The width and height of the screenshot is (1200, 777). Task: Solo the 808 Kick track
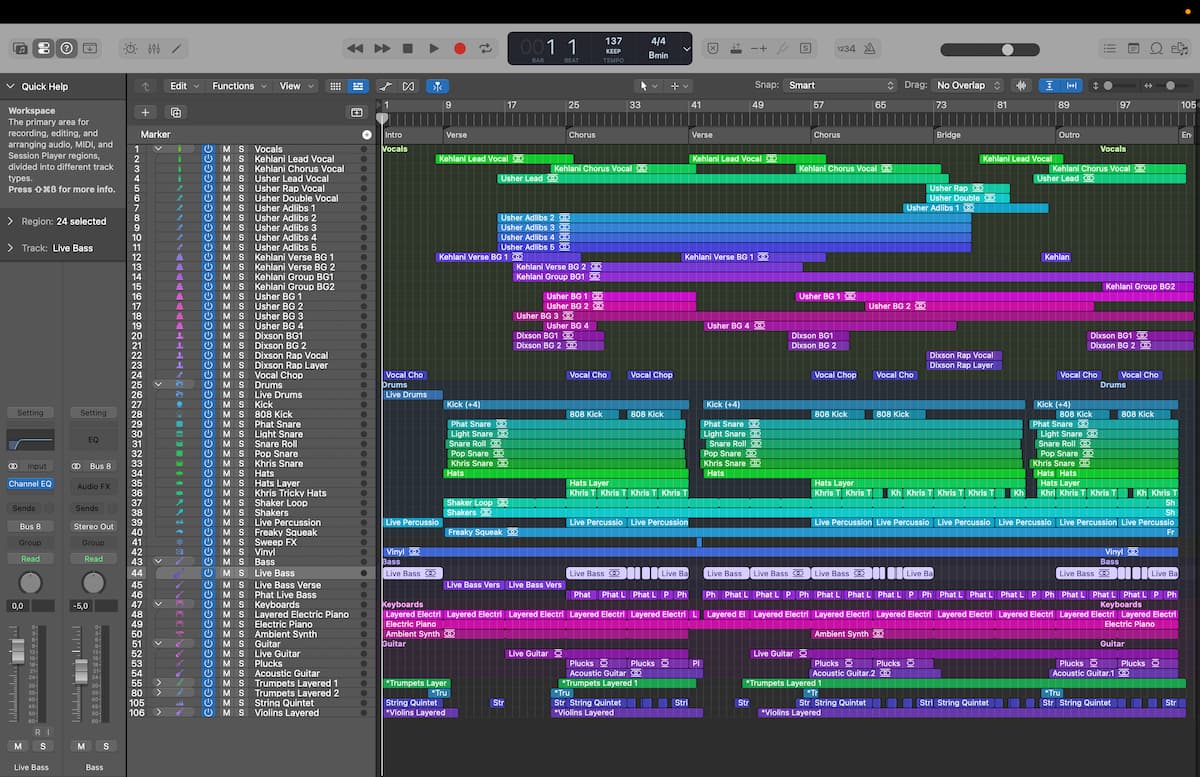[x=240, y=414]
